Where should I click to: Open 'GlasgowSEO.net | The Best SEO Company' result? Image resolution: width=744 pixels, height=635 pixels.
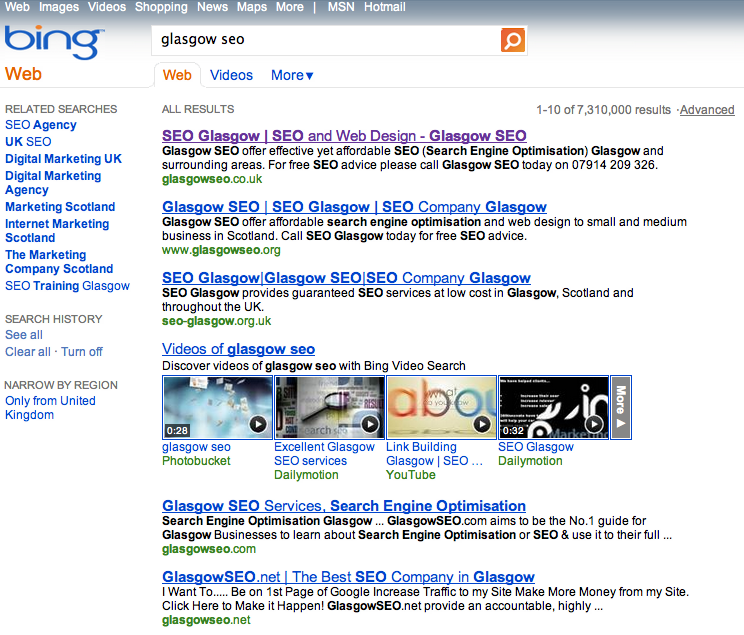point(348,577)
